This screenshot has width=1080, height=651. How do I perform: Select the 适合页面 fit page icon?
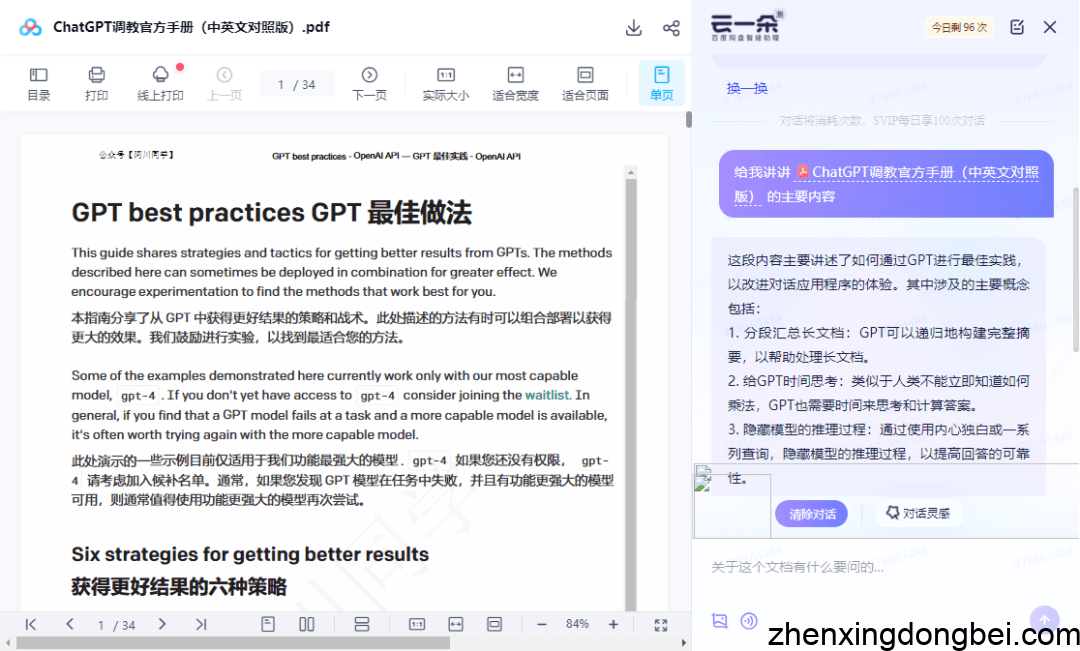click(x=585, y=83)
